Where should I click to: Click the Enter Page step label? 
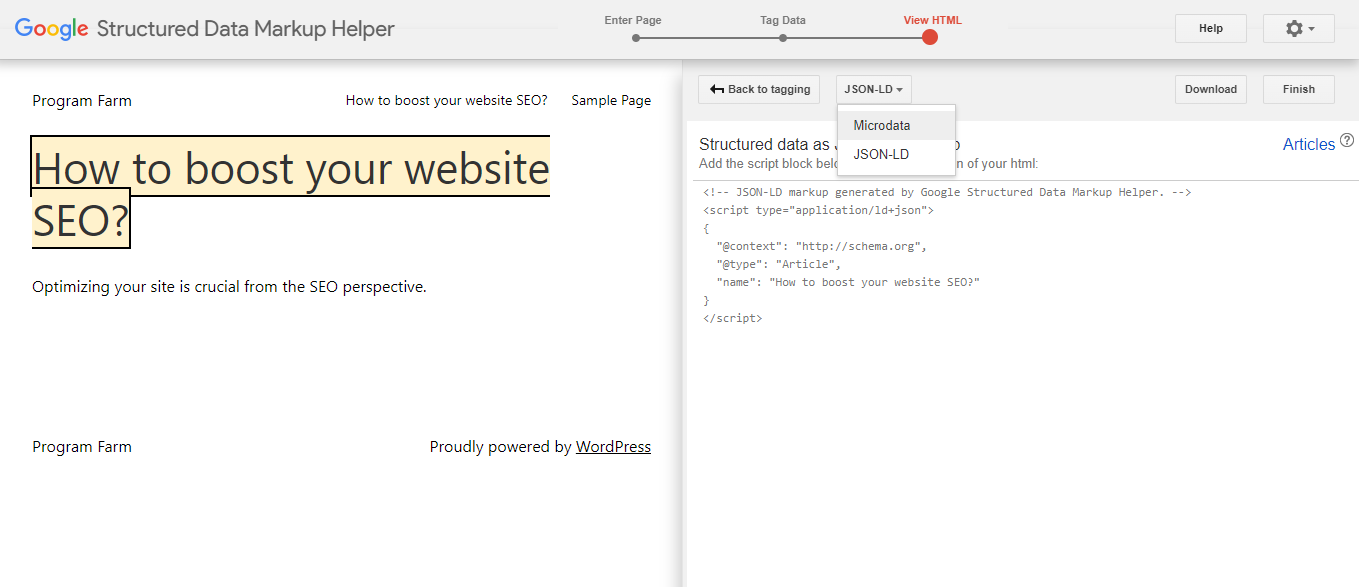pos(633,20)
